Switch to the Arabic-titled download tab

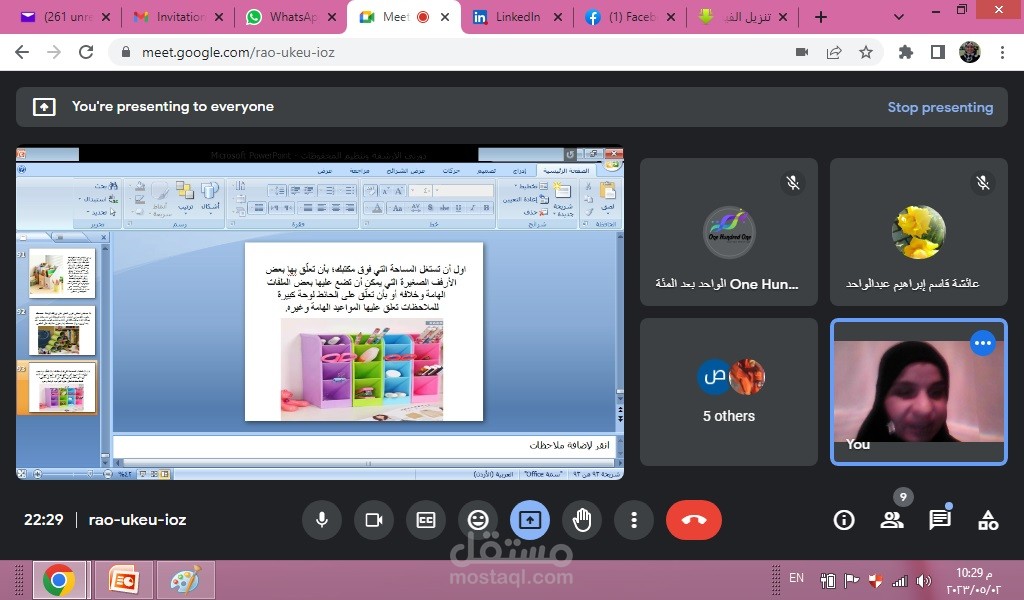coord(743,17)
